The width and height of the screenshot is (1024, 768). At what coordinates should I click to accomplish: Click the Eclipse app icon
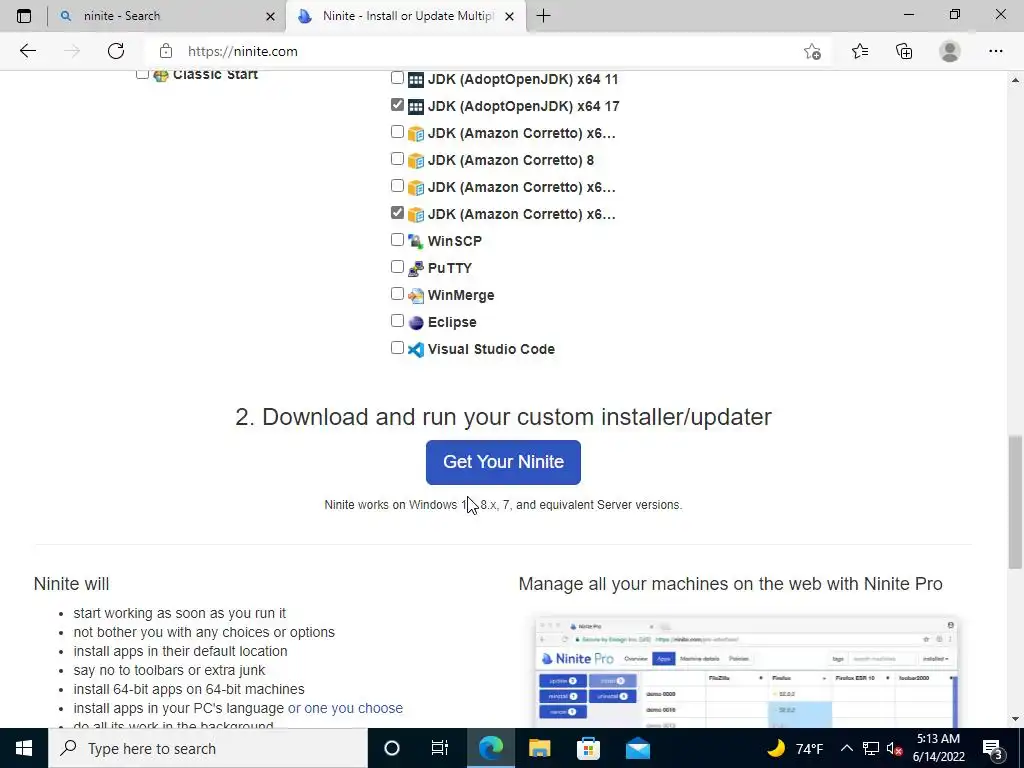coord(416,323)
